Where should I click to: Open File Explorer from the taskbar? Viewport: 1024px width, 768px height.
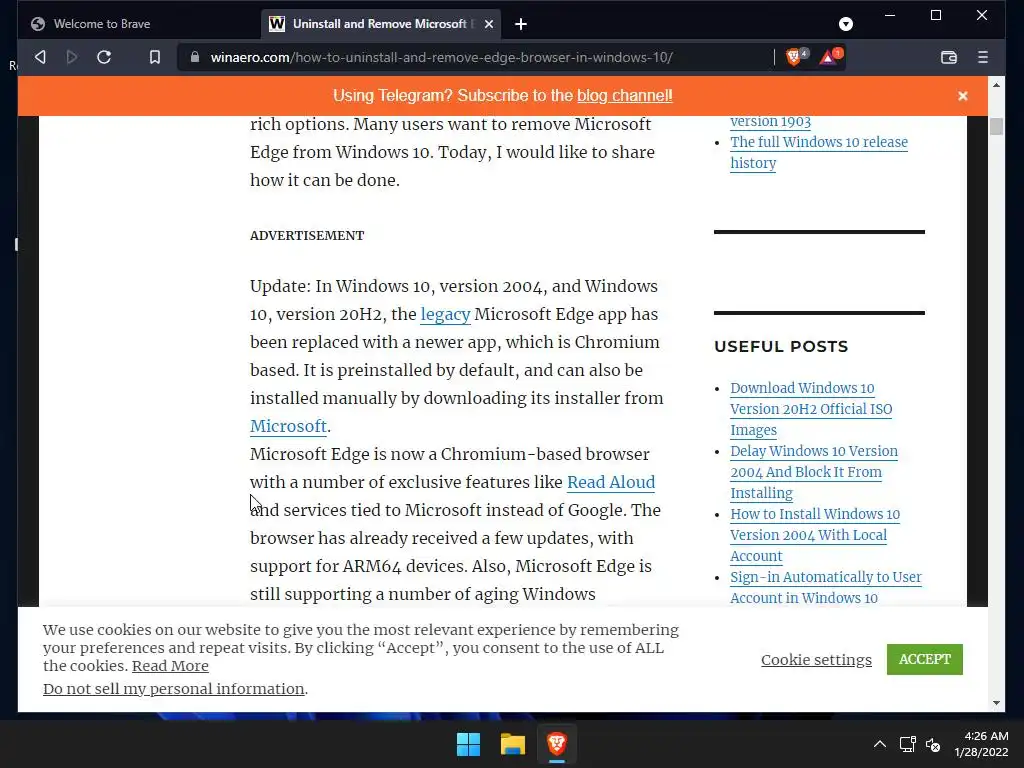click(x=513, y=744)
